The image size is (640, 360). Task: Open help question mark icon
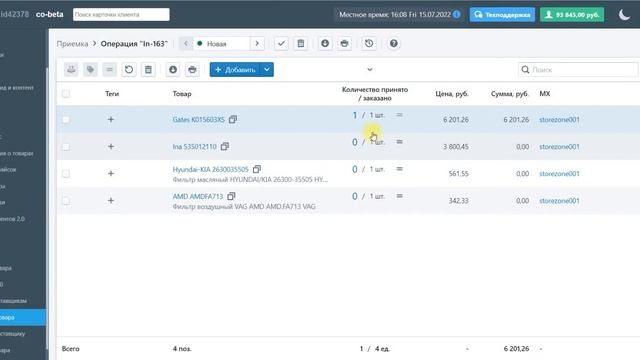point(393,43)
